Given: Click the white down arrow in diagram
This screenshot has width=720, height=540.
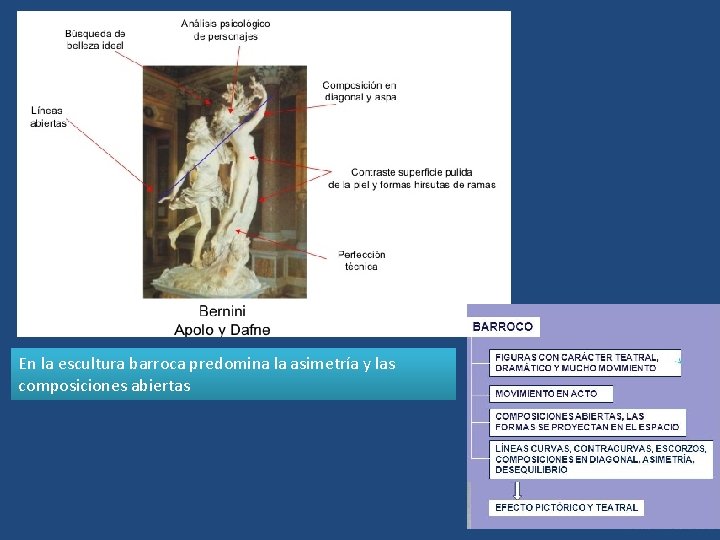Looking at the screenshot, I should pos(517,490).
